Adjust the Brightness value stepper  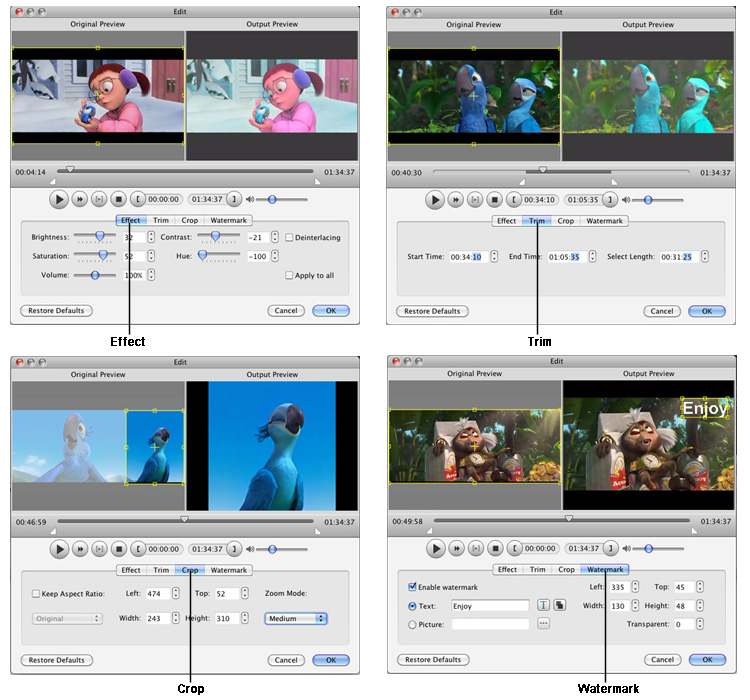click(151, 237)
